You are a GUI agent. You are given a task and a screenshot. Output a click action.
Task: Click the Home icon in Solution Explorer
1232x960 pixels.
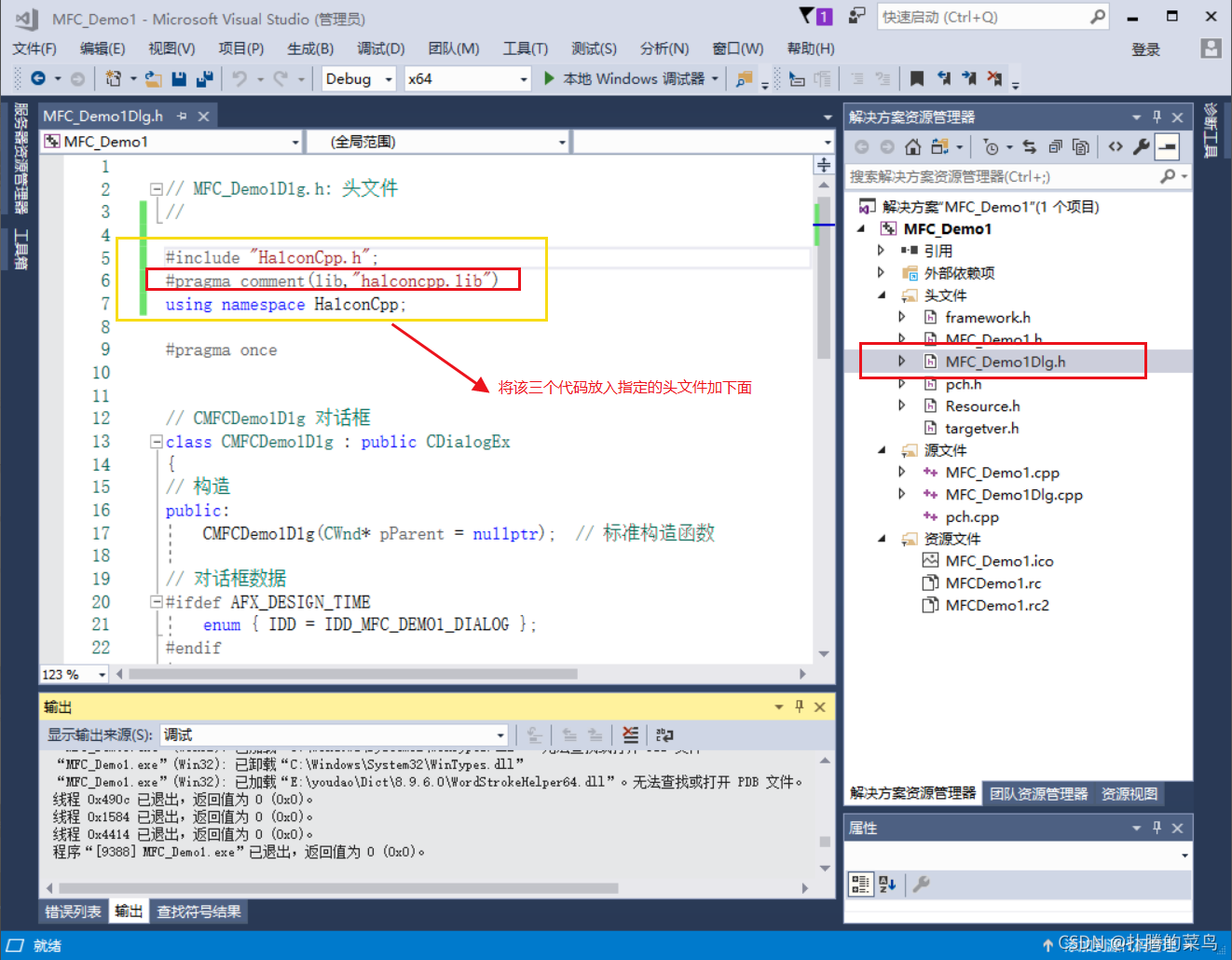coord(913,146)
